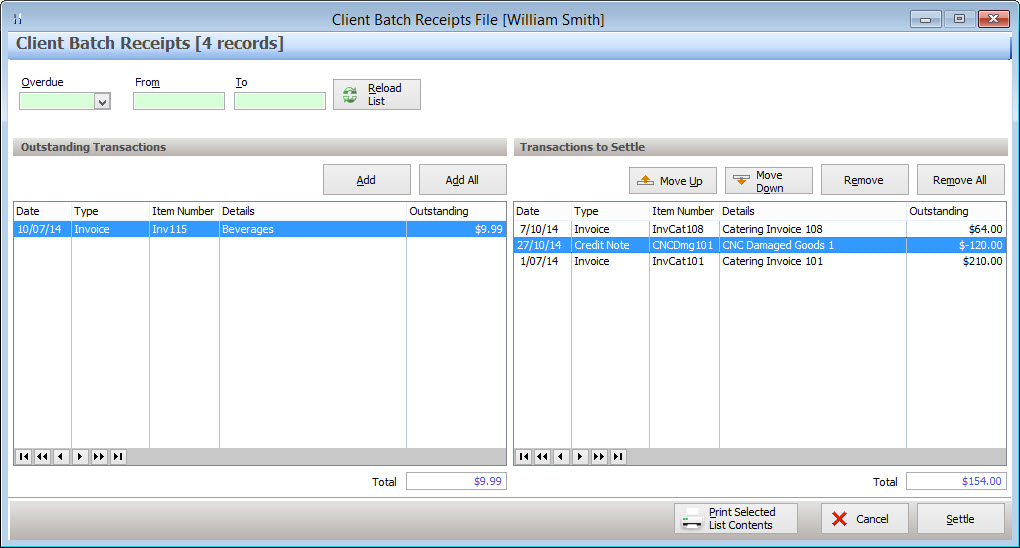
Task: Click Print Selected List Contents button
Action: 736,518
